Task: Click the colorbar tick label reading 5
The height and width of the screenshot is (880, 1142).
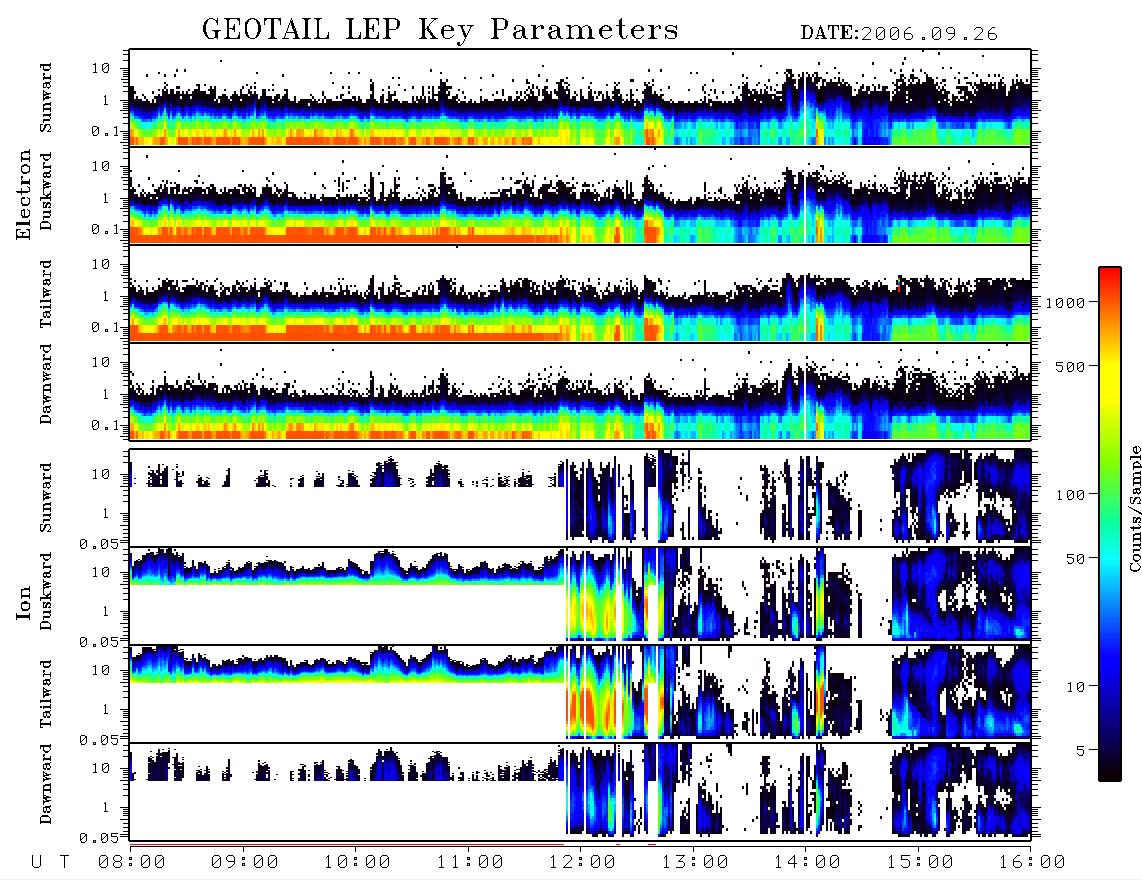Action: click(x=1081, y=751)
